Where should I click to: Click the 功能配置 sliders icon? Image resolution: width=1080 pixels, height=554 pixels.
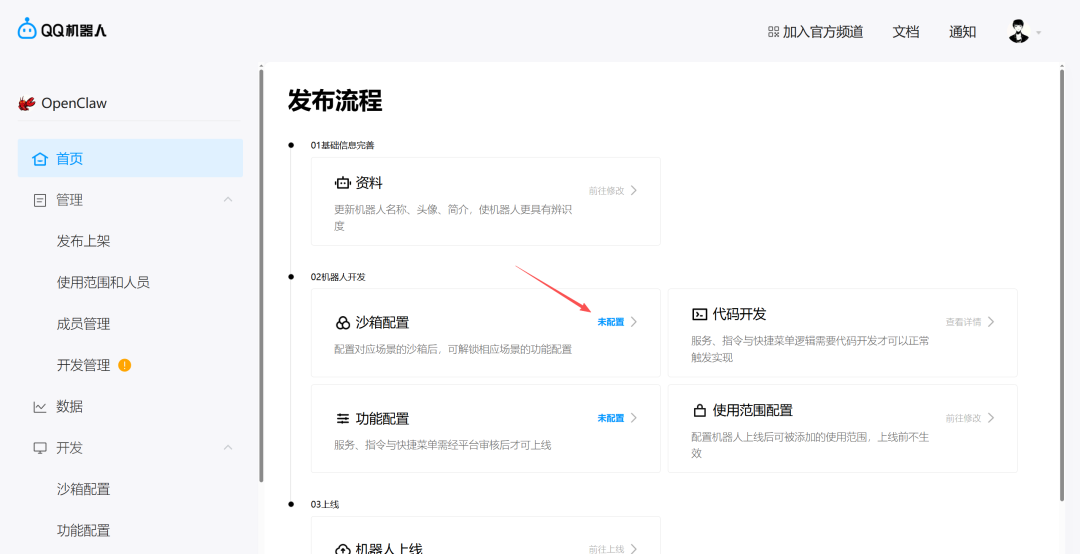[x=343, y=419]
